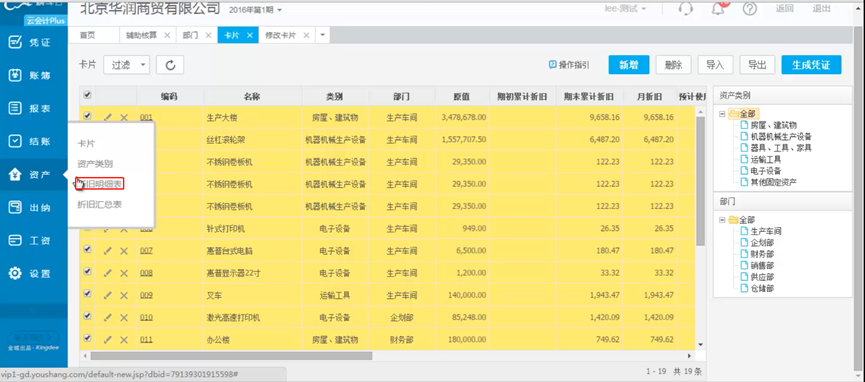Open the 操作指引 guide link
The image size is (865, 382).
pos(569,65)
